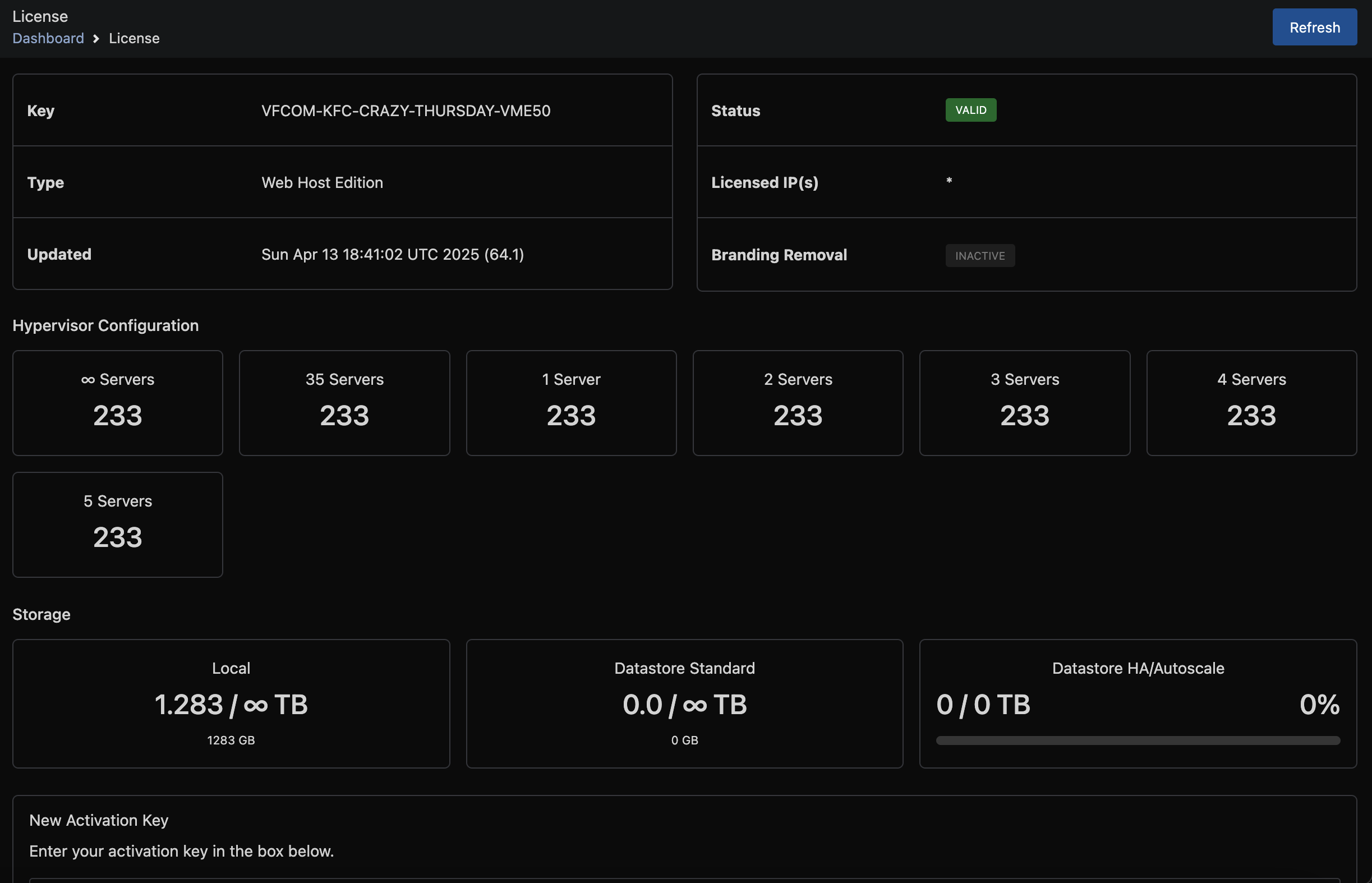The width and height of the screenshot is (1372, 883).
Task: Select the Updated timestamp text
Action: click(392, 255)
